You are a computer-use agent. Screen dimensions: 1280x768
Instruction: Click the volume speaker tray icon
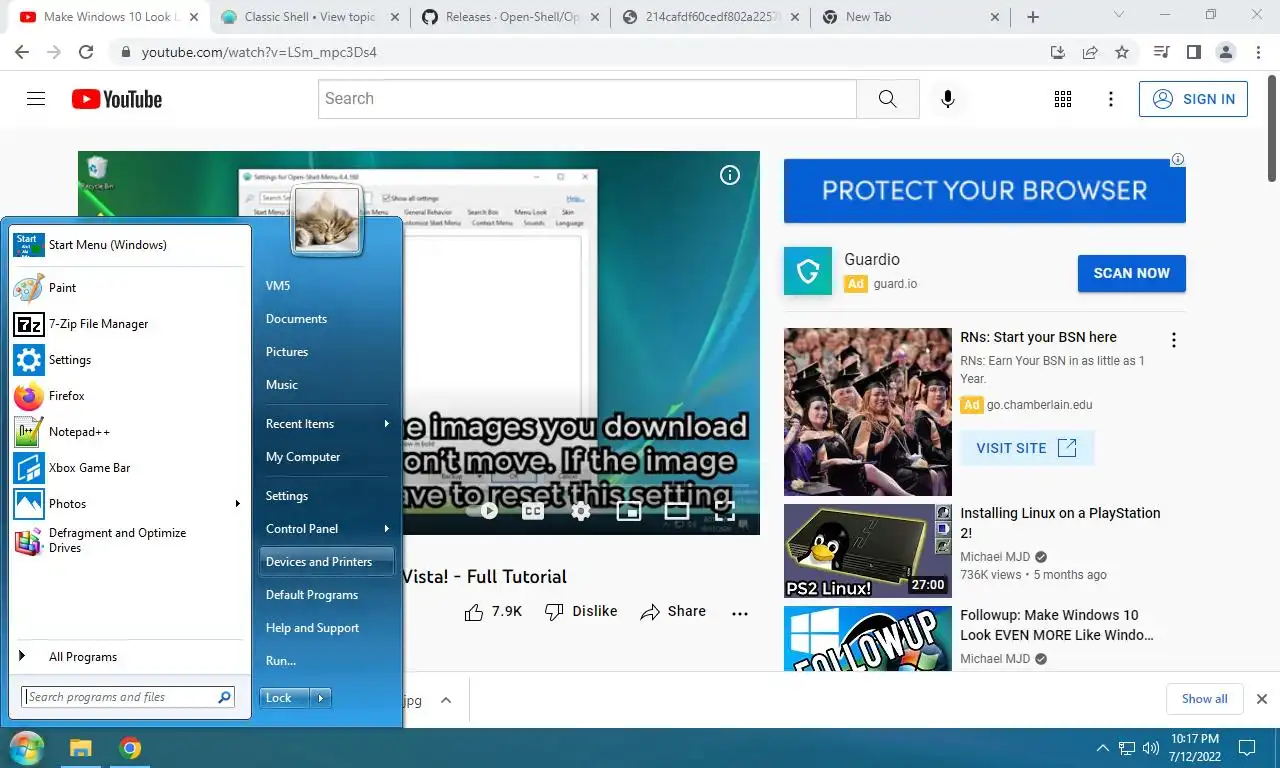point(1150,748)
